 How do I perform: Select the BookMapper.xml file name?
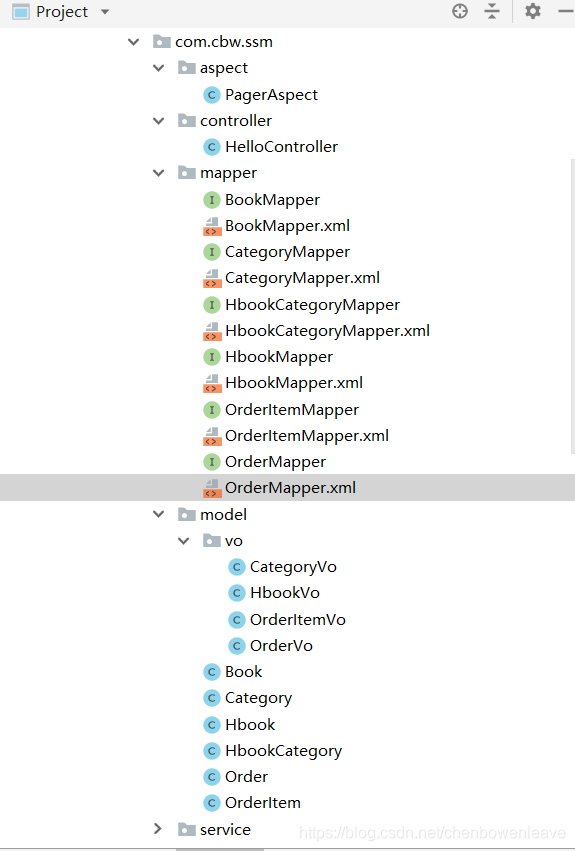(287, 226)
